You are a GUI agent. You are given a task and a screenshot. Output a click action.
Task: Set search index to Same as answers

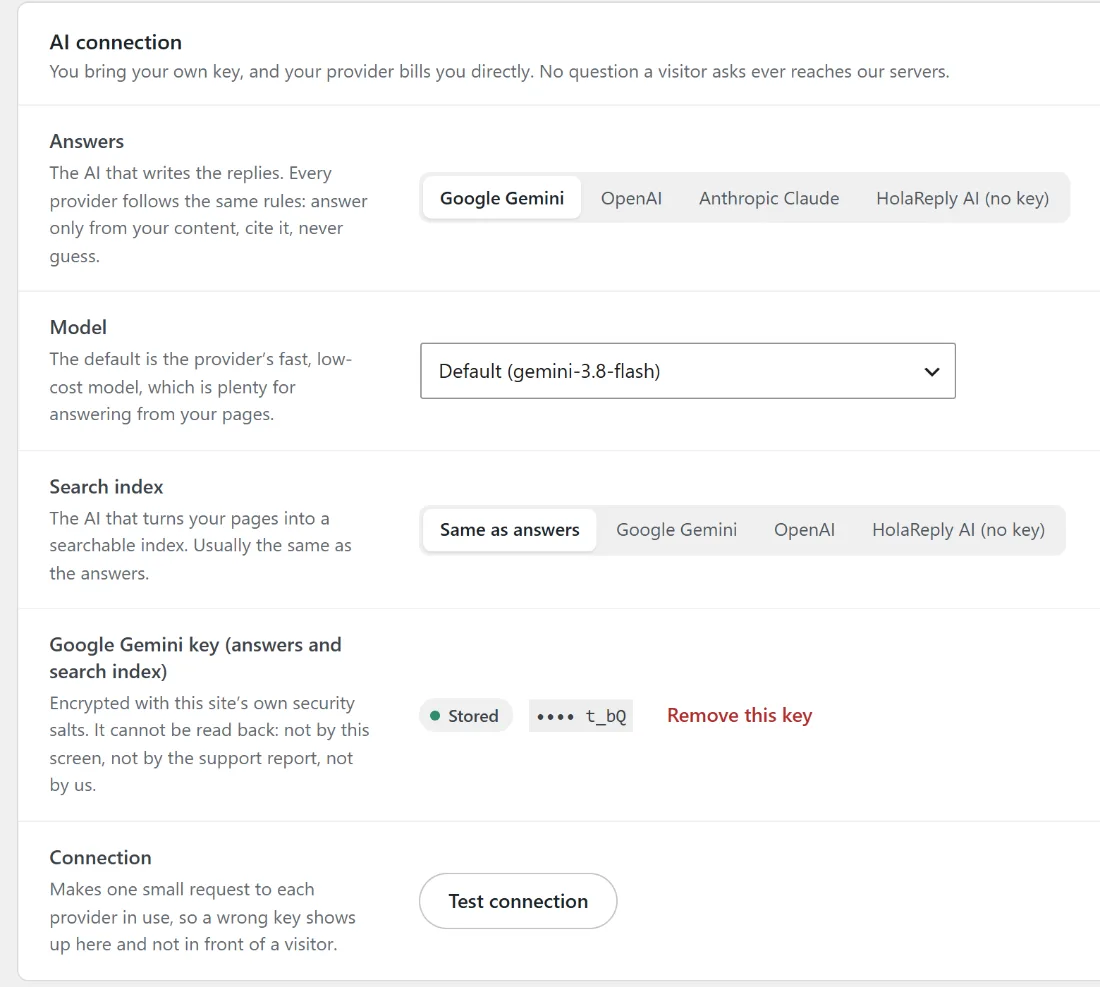(x=509, y=530)
